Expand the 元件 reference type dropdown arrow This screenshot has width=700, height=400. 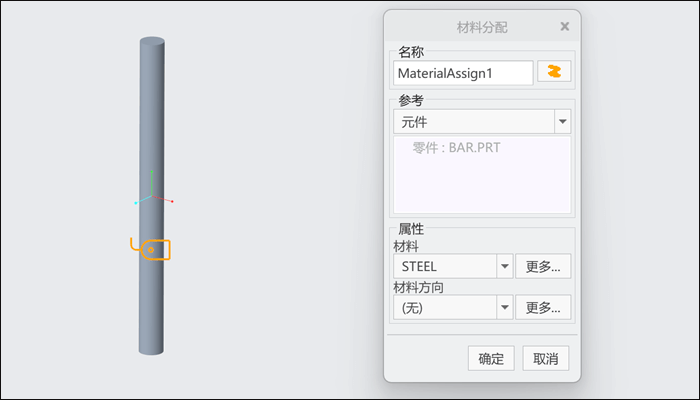tap(562, 121)
